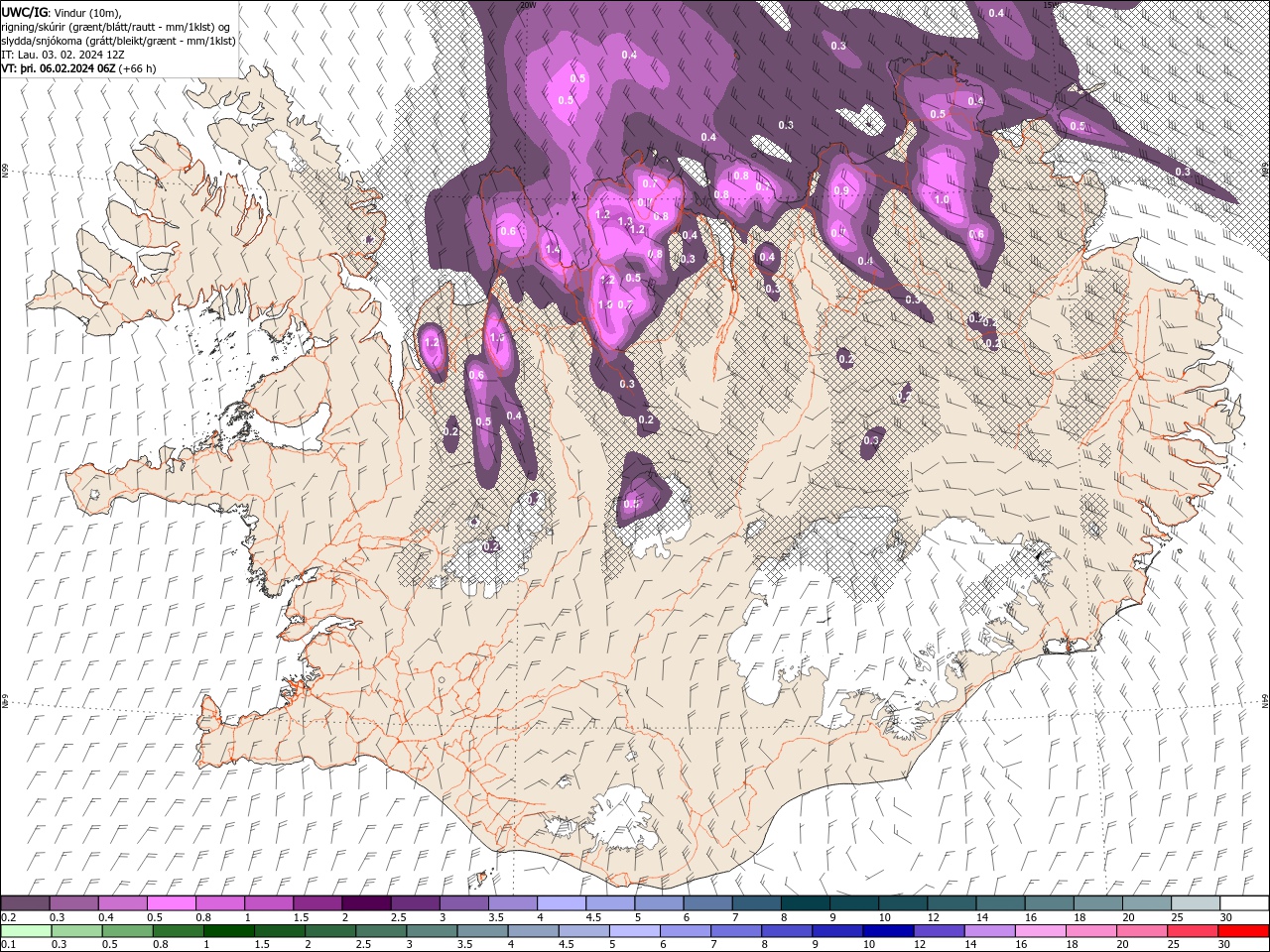Image resolution: width=1270 pixels, height=952 pixels.
Task: Click the 'slydda/snjókoma' legend description line
Action: tap(119, 41)
